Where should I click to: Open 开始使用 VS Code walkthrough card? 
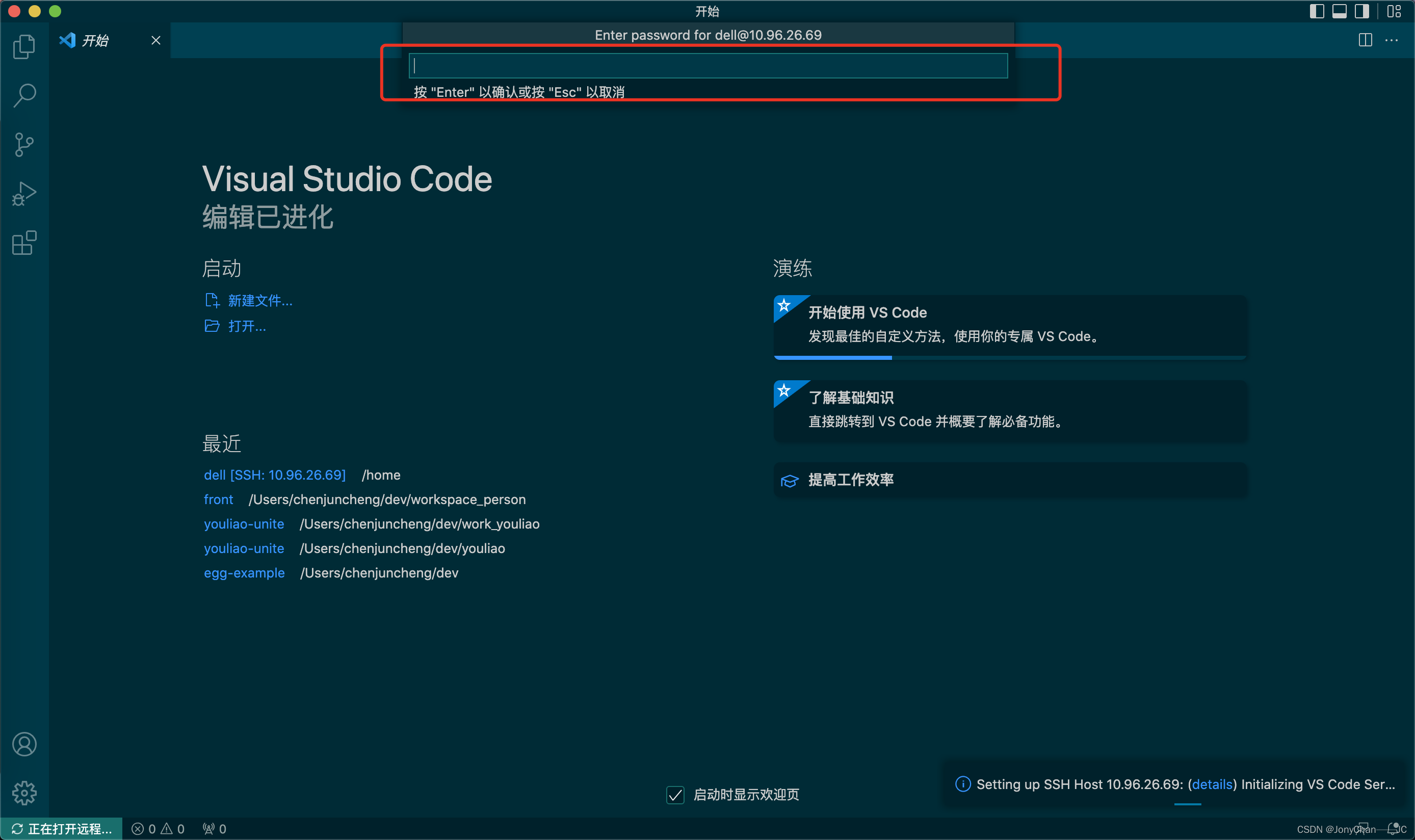(1010, 326)
